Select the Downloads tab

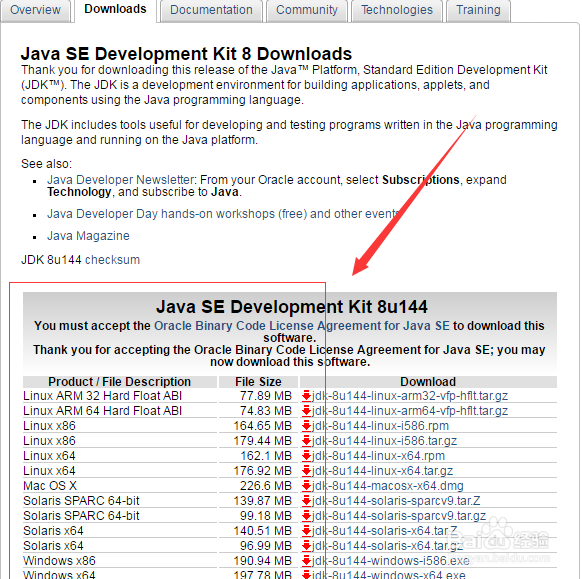pyautogui.click(x=115, y=9)
